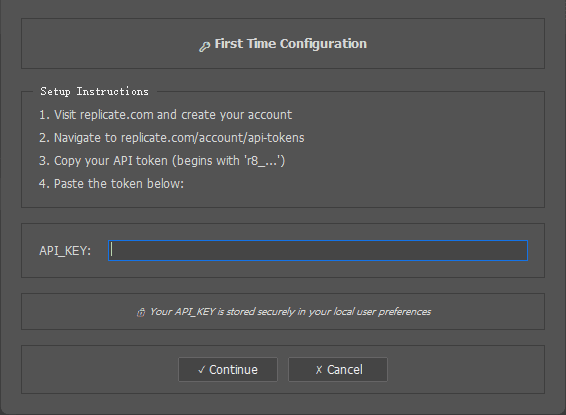
Task: Click the X icon on the Cancel button
Action: point(319,370)
